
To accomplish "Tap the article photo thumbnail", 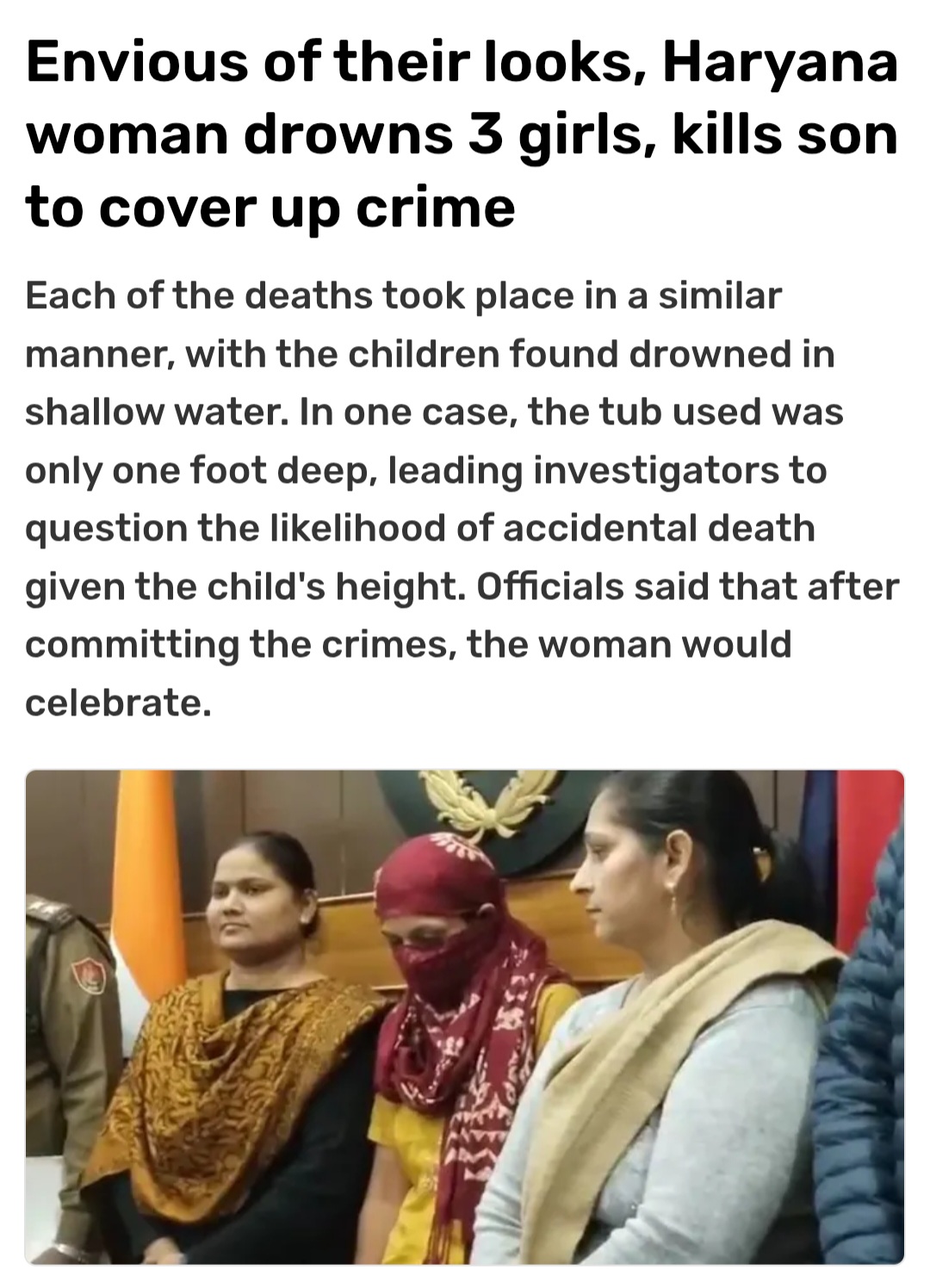I will click(x=465, y=1017).
